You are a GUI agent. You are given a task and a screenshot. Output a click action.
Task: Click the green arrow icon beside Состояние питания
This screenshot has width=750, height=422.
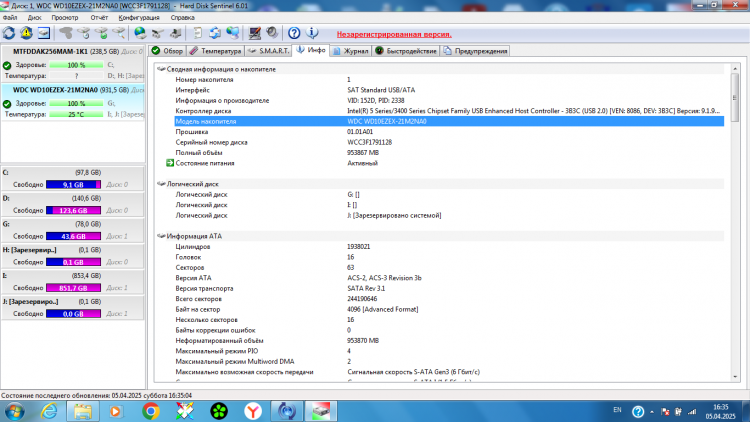pos(170,163)
